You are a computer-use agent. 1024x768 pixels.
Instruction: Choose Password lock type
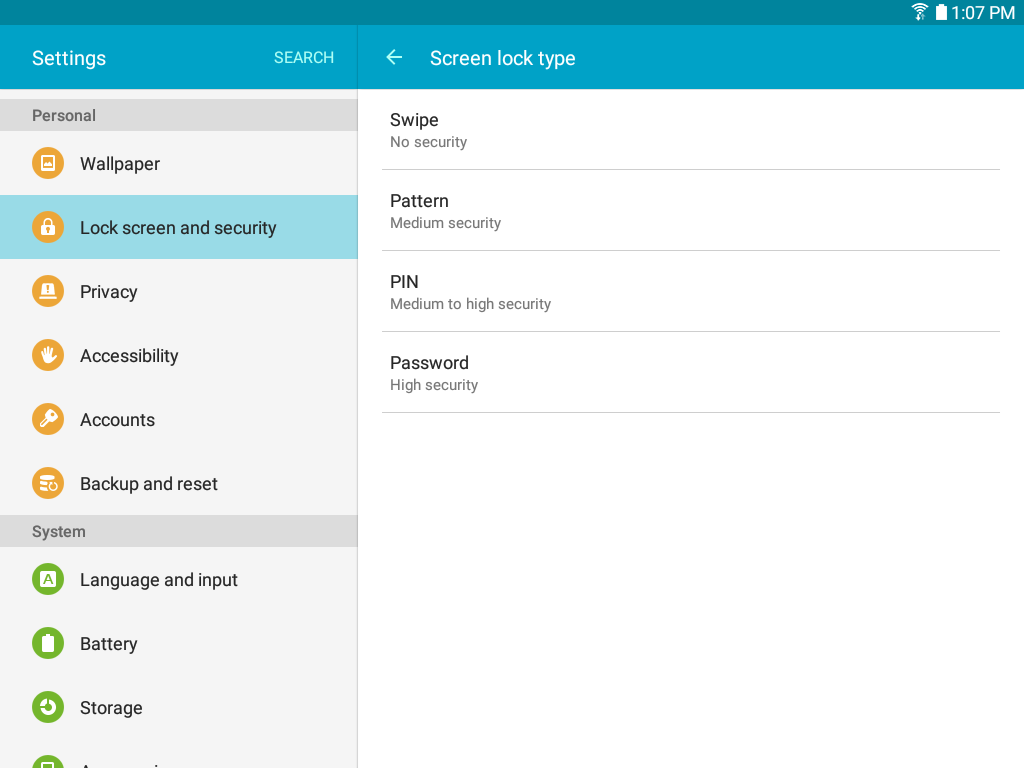coord(691,373)
